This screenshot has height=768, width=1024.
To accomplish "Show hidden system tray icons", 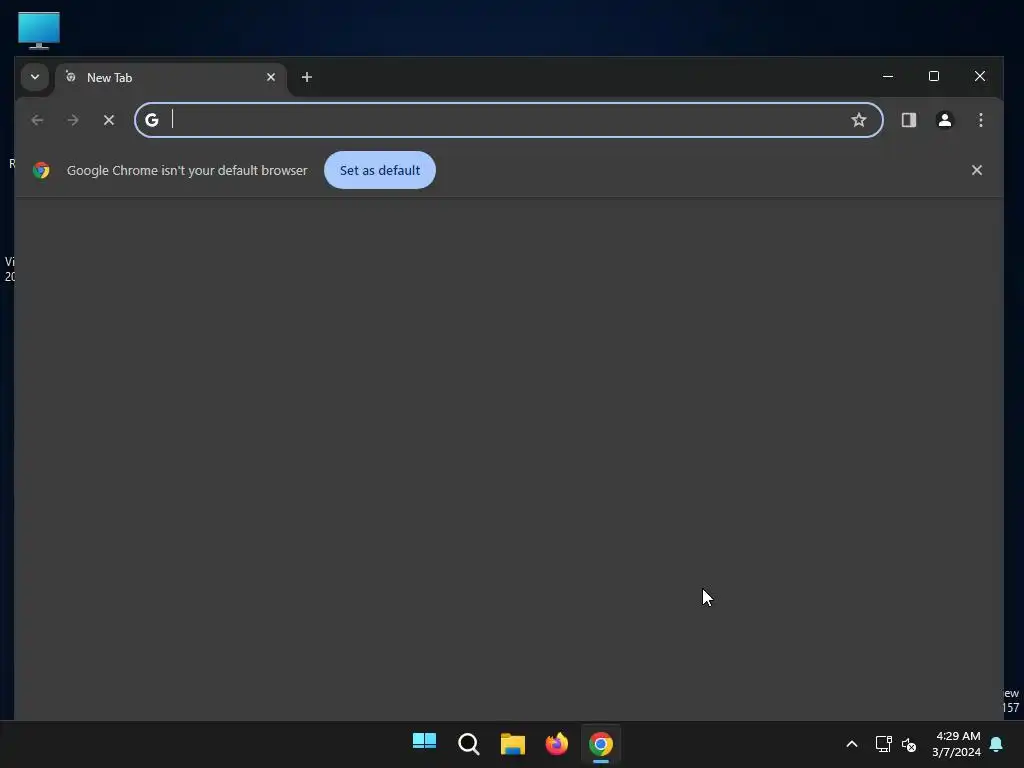I will [x=852, y=744].
